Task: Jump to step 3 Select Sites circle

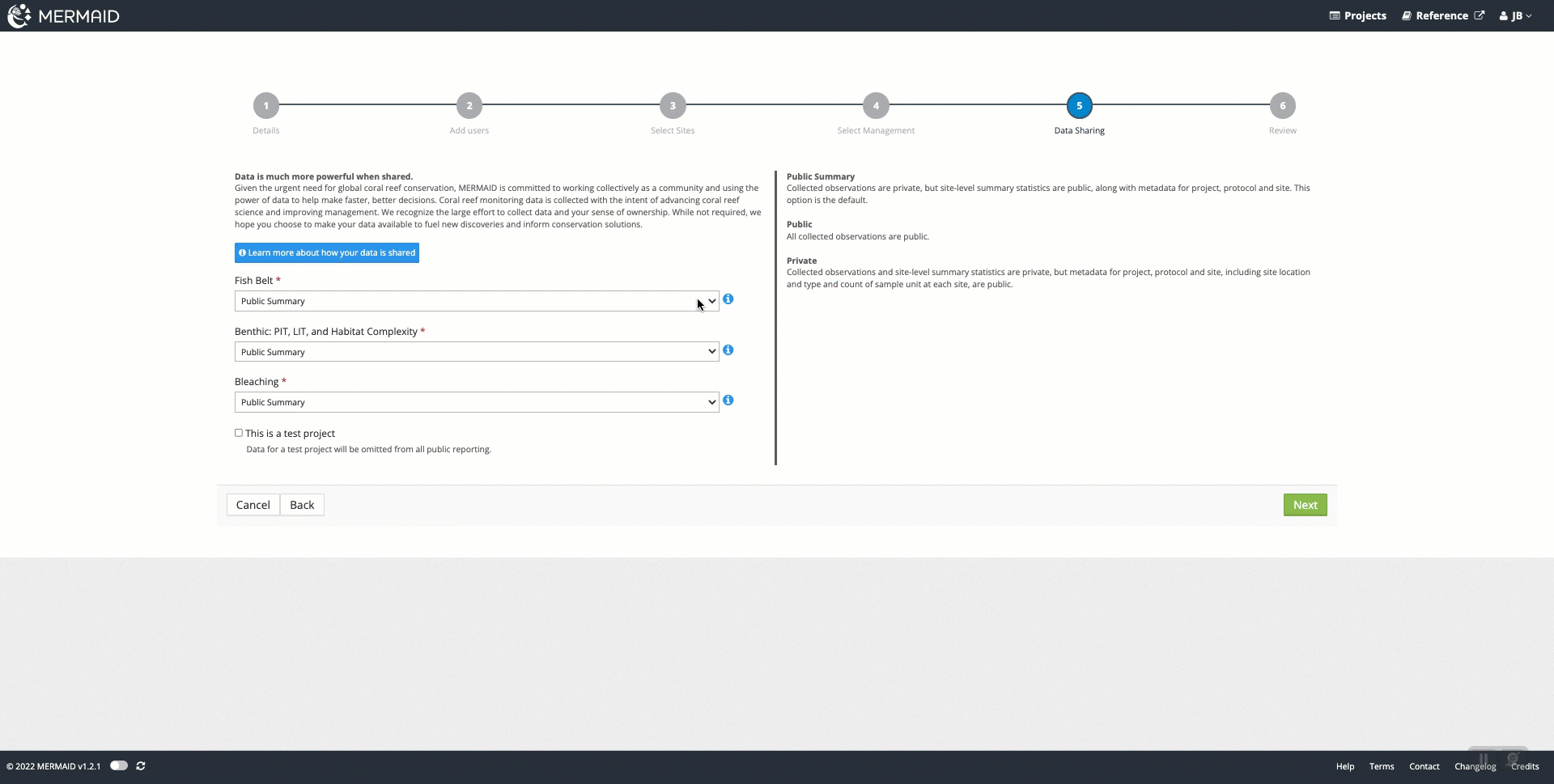Action: click(x=673, y=106)
